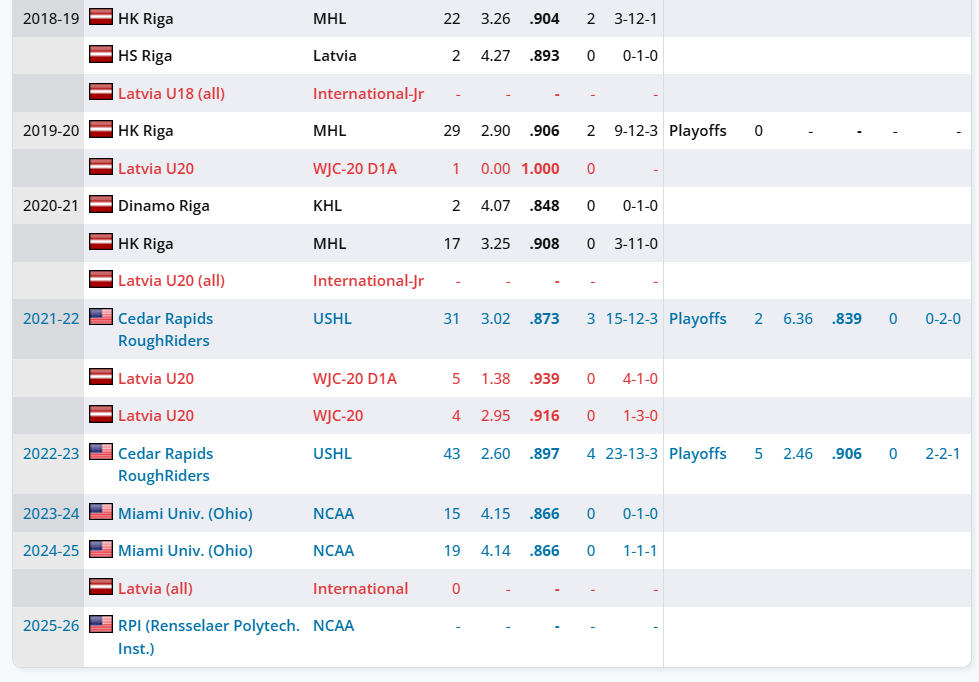Open the 2021-22 season link
Image resolution: width=979 pixels, height=682 pixels.
tap(51, 319)
